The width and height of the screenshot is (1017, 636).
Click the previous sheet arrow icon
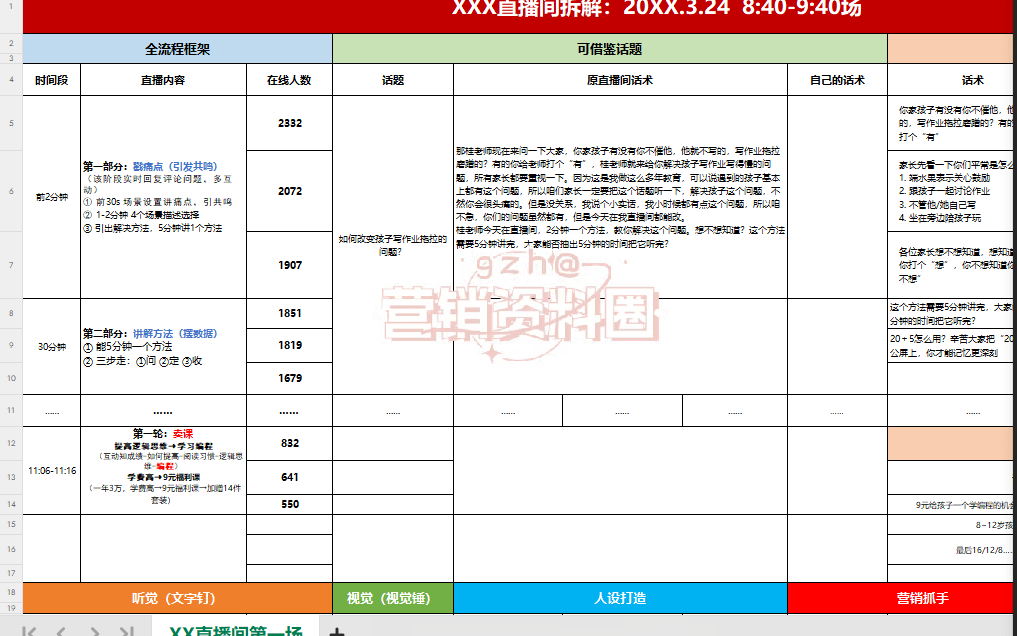click(62, 629)
